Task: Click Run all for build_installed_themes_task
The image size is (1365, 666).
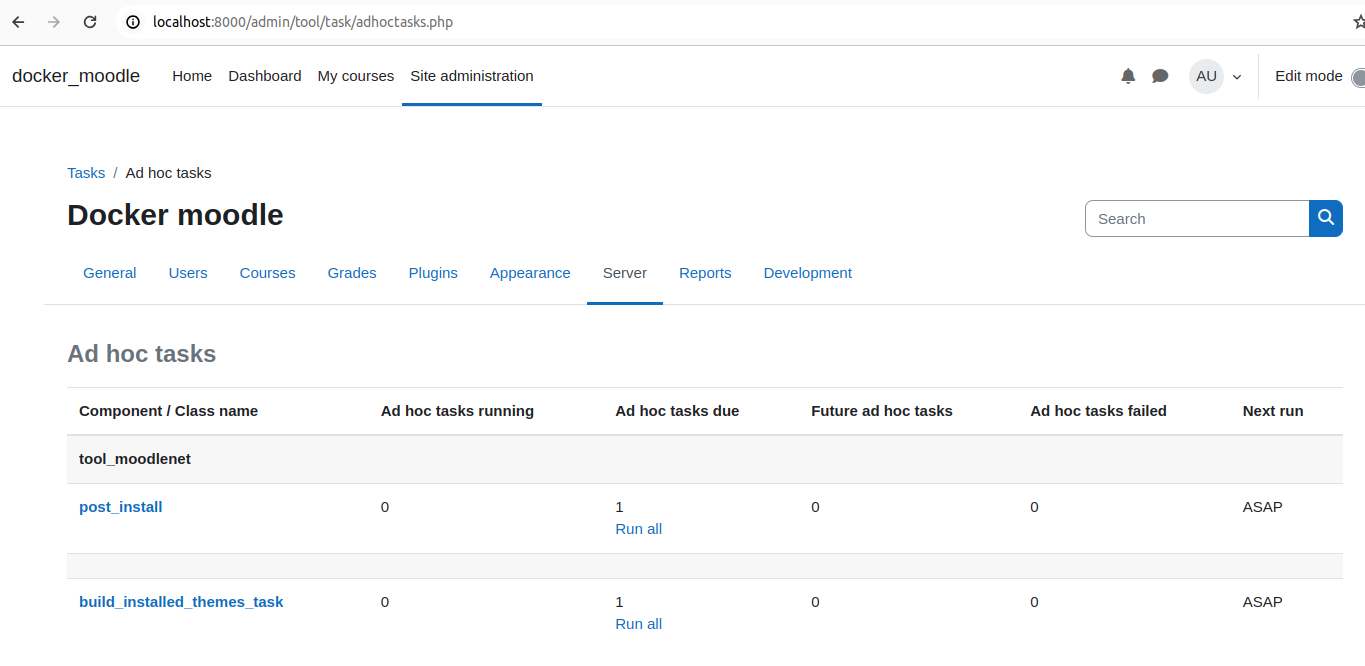Action: [x=639, y=624]
